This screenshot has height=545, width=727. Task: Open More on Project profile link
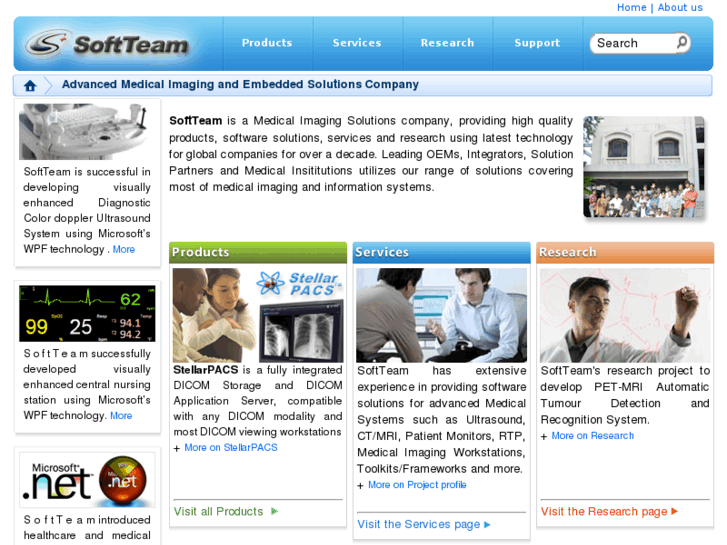pyautogui.click(x=417, y=485)
